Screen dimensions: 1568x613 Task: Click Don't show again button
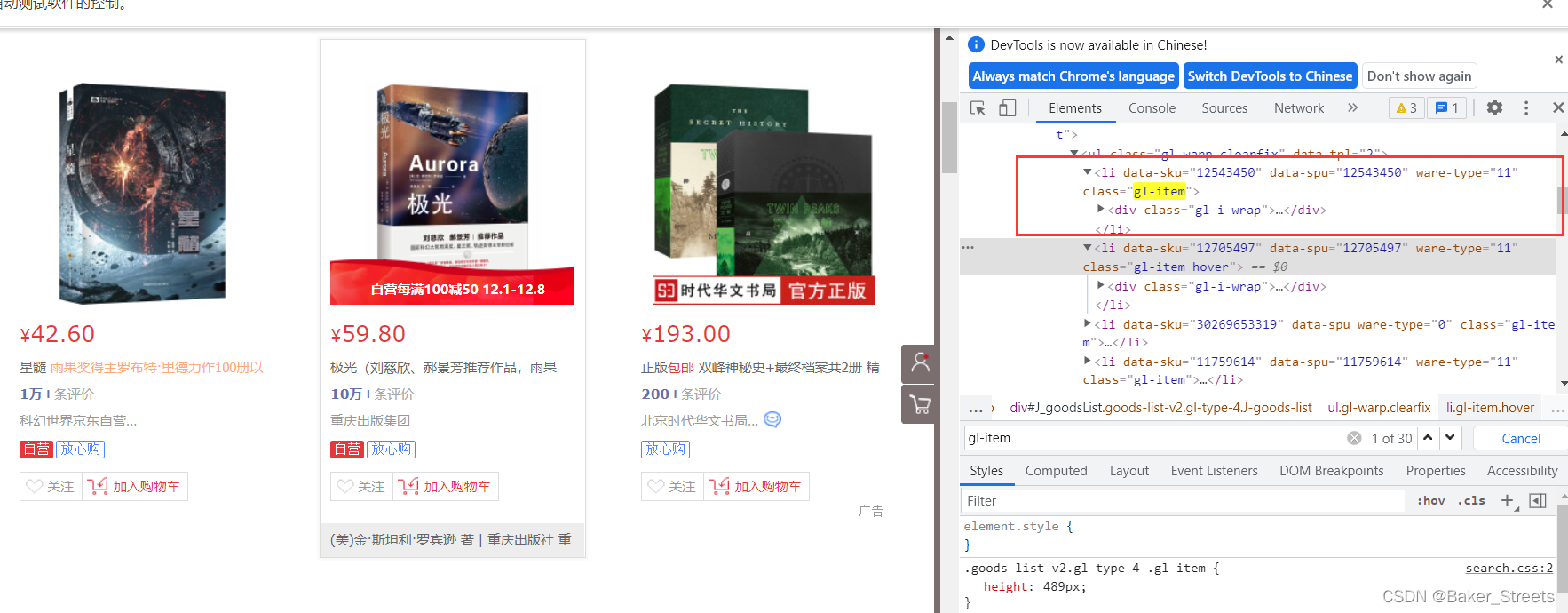(x=1419, y=76)
